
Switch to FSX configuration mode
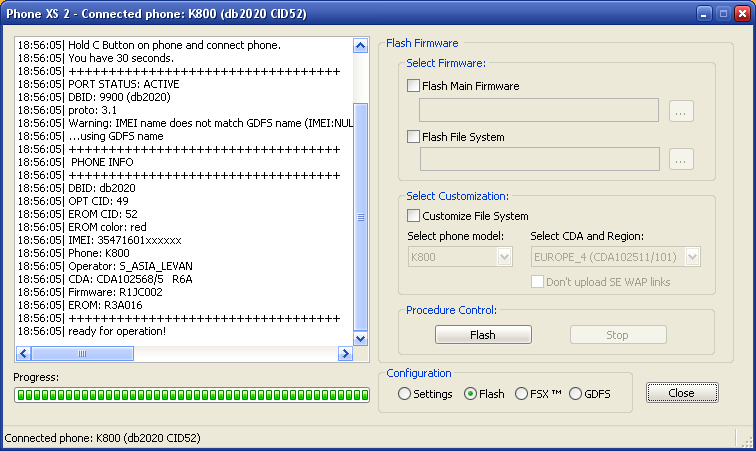click(x=521, y=394)
